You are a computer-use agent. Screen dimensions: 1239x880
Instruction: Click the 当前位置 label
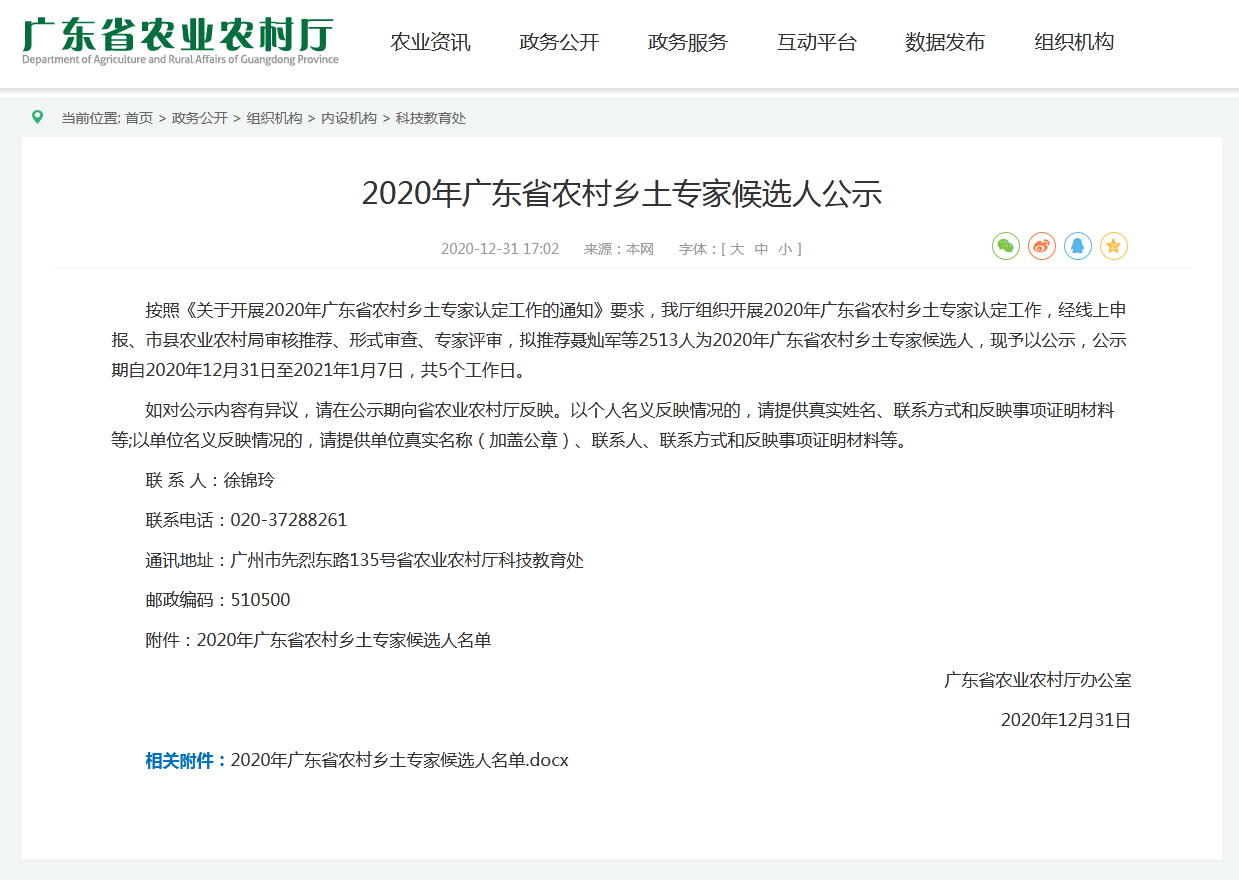(x=91, y=118)
